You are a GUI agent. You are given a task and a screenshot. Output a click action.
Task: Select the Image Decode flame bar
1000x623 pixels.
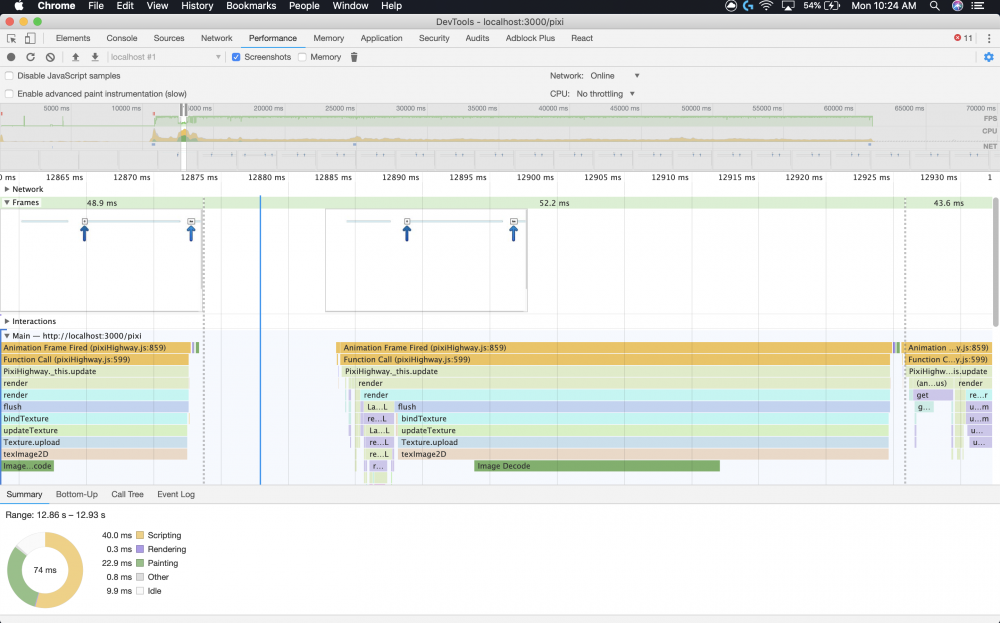pyautogui.click(x=596, y=466)
